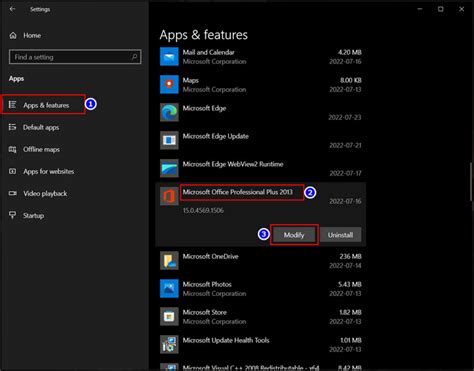Click the 2022-07-23 date for Edge
The width and height of the screenshot is (474, 371).
[x=345, y=117]
